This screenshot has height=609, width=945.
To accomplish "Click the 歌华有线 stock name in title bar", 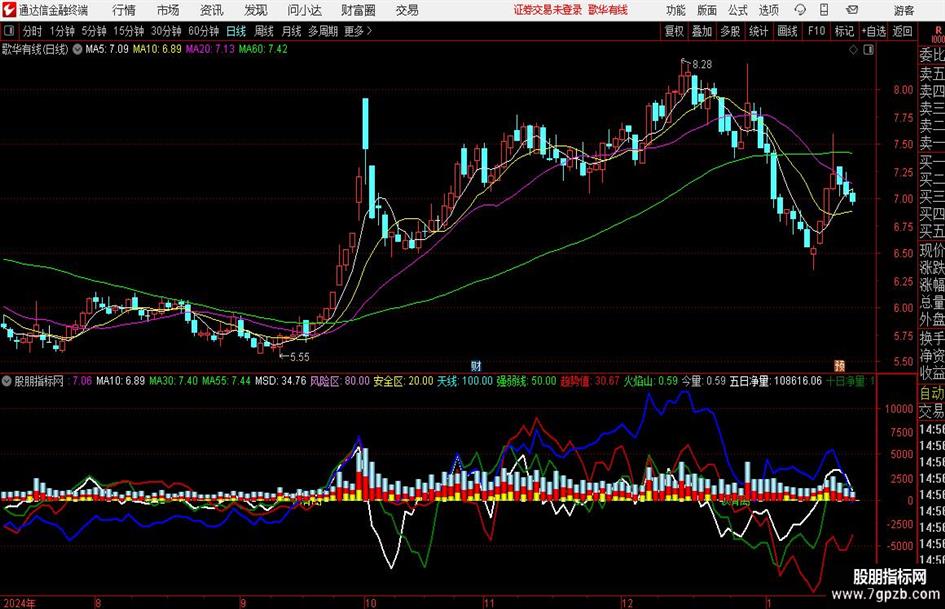I will pos(608,10).
